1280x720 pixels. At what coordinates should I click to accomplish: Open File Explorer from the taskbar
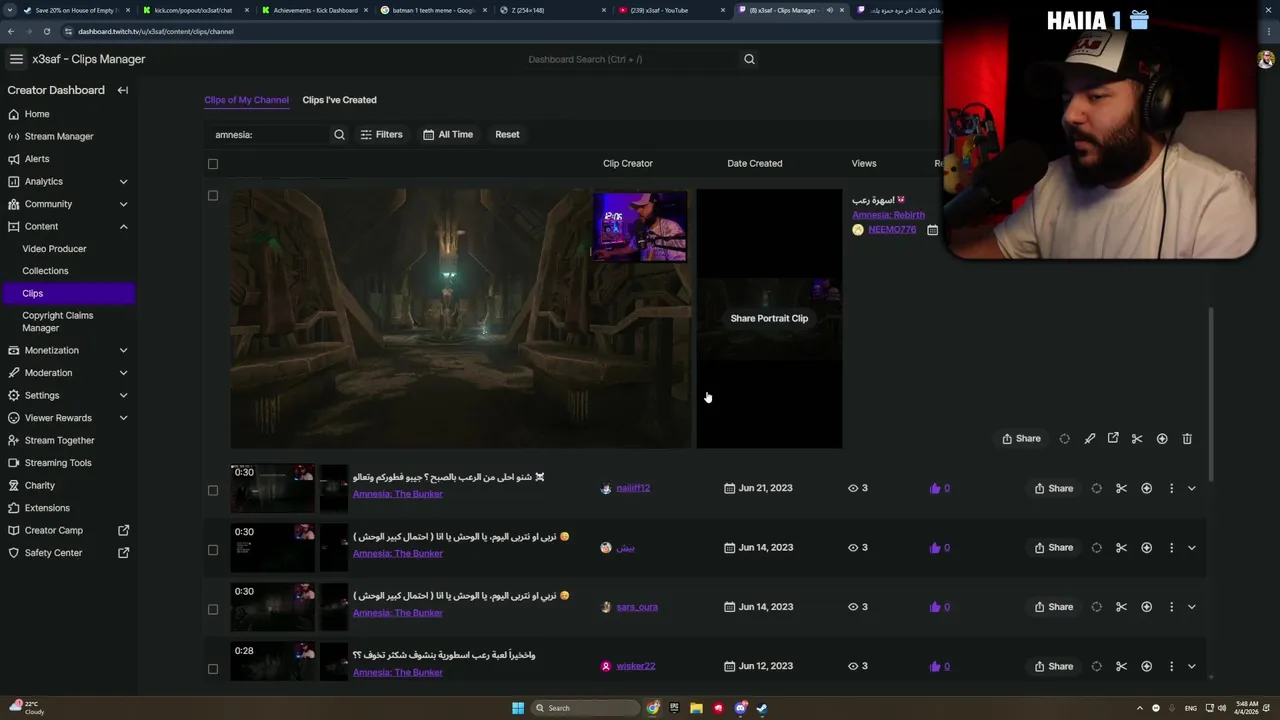click(696, 708)
